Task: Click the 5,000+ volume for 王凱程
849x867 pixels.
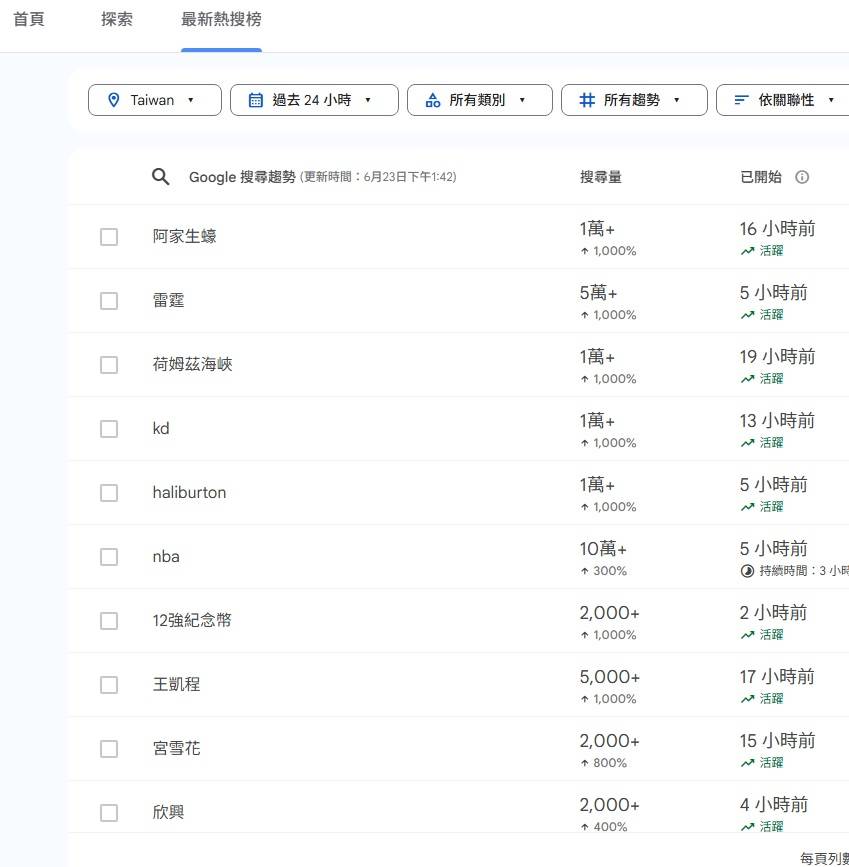Action: coord(610,677)
